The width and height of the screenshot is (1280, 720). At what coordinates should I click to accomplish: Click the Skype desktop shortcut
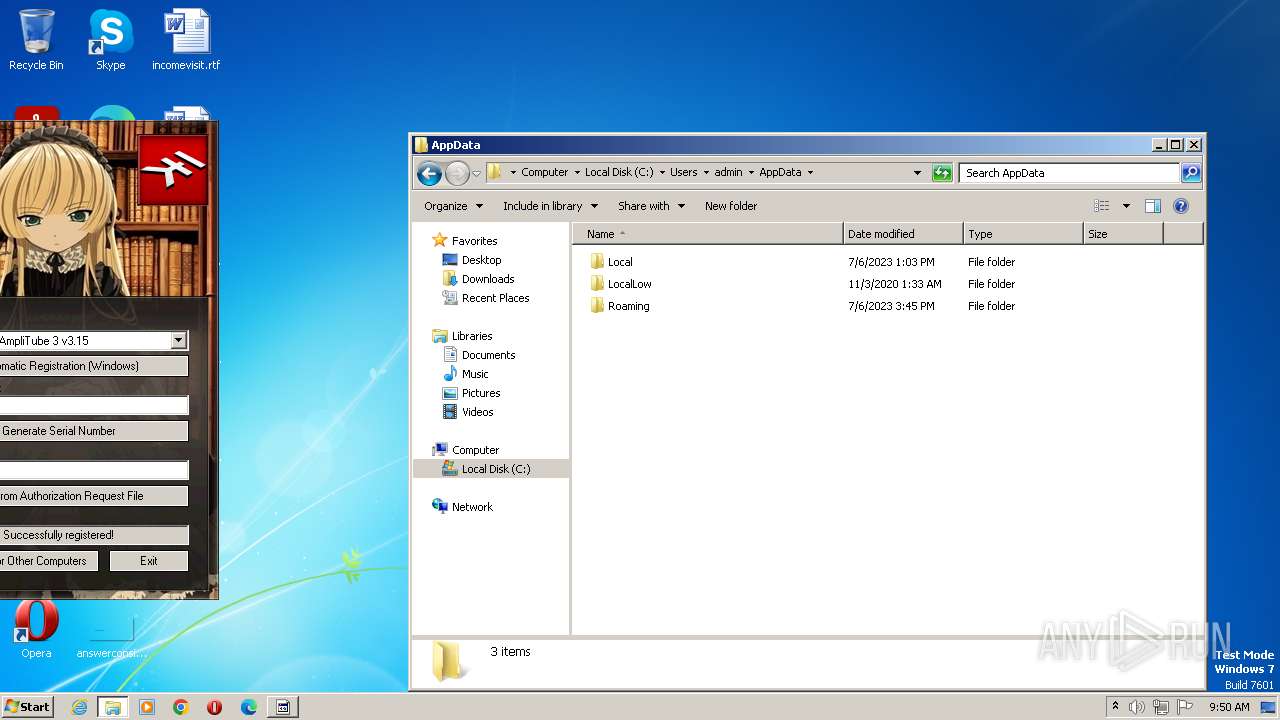coord(110,40)
